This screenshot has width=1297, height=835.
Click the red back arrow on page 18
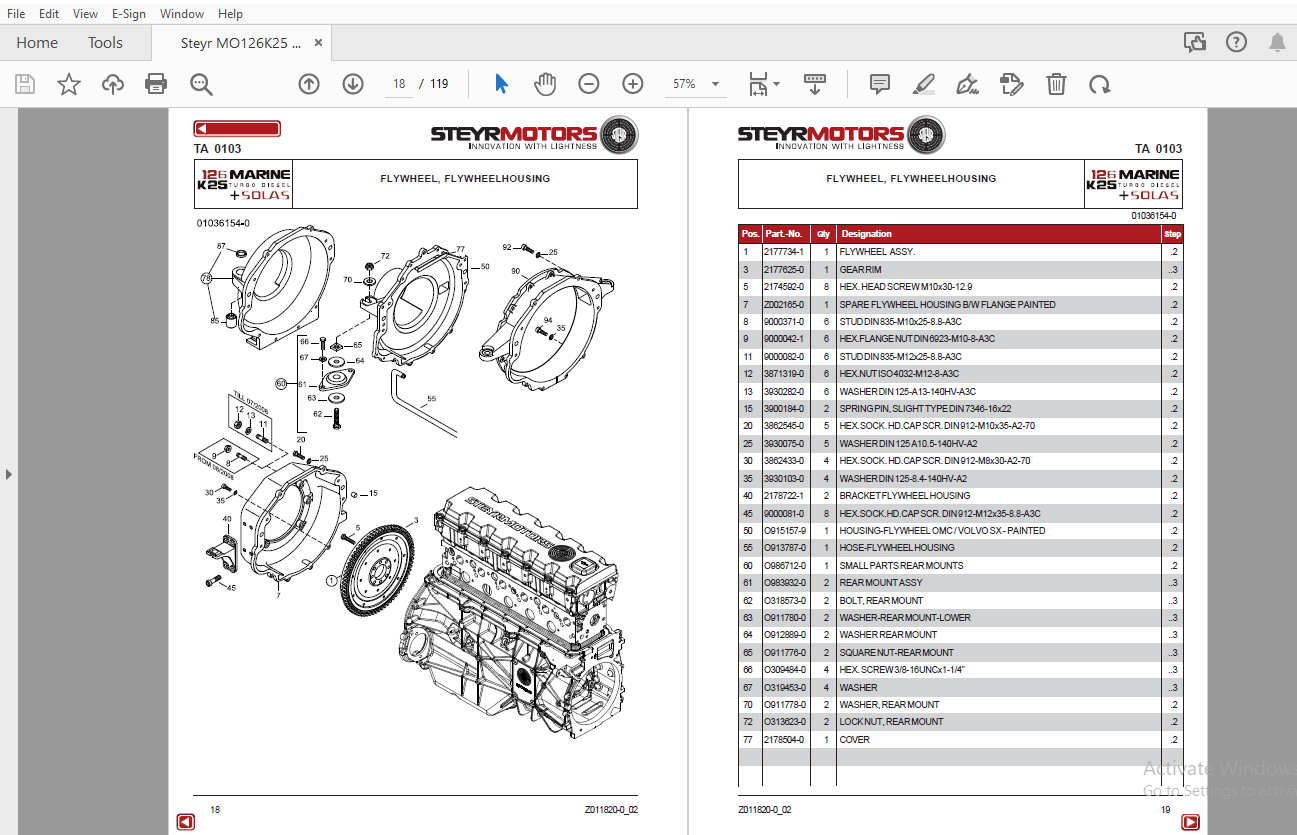(x=237, y=129)
